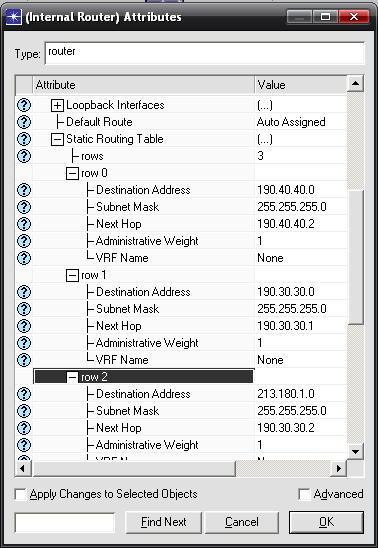Click the vertical scrollbar up arrow
The image size is (378, 548).
pyautogui.click(x=355, y=84)
